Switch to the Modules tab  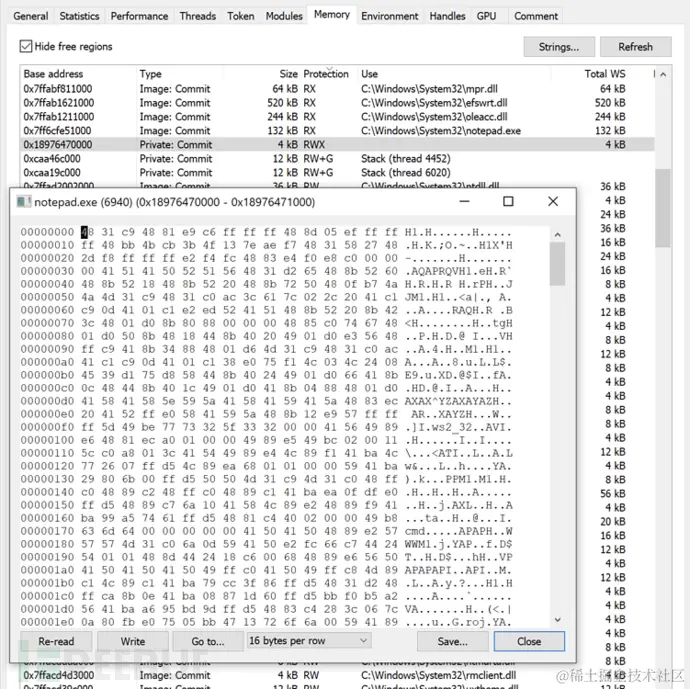click(x=284, y=16)
